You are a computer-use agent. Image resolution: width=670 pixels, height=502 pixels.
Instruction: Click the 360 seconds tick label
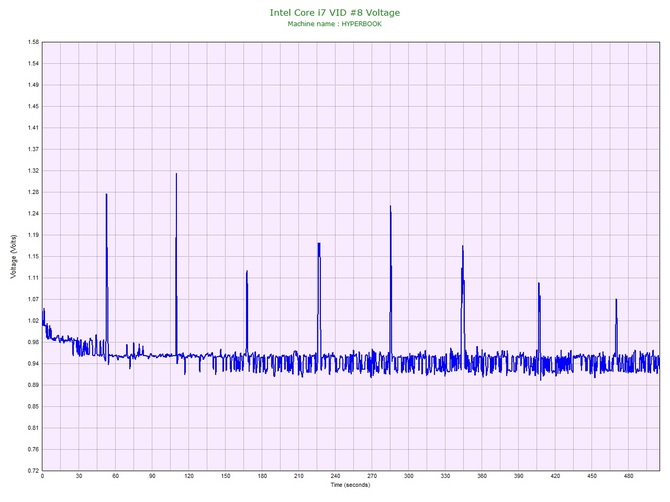coord(482,476)
